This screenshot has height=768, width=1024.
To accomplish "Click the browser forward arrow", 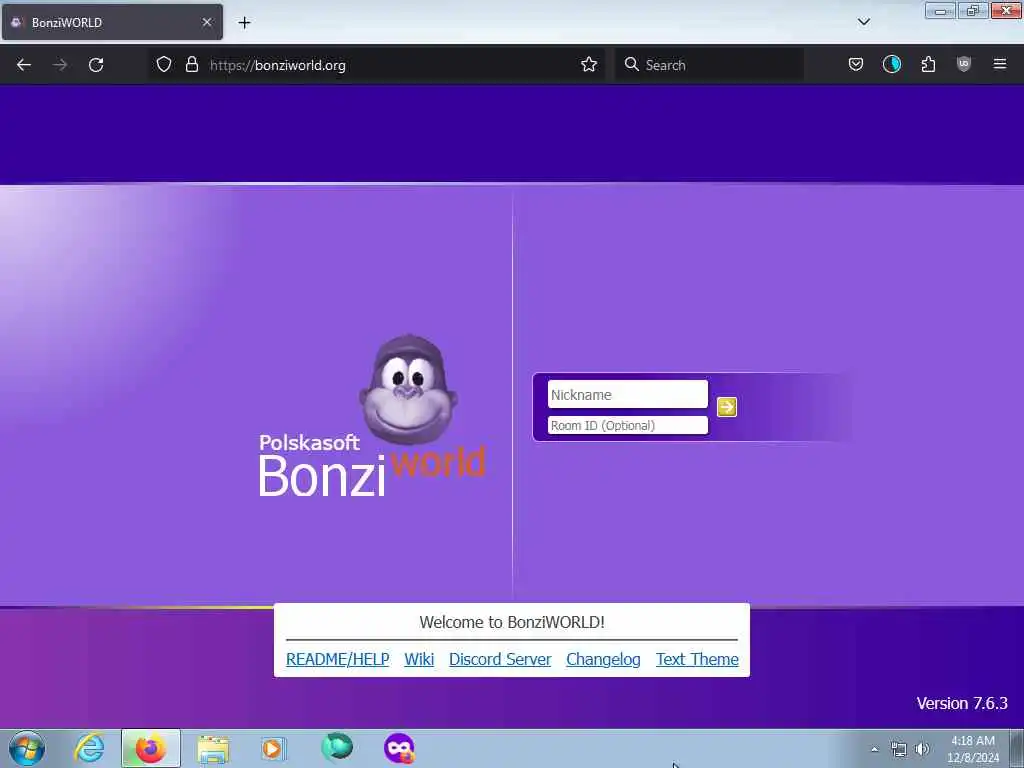I will tap(60, 65).
